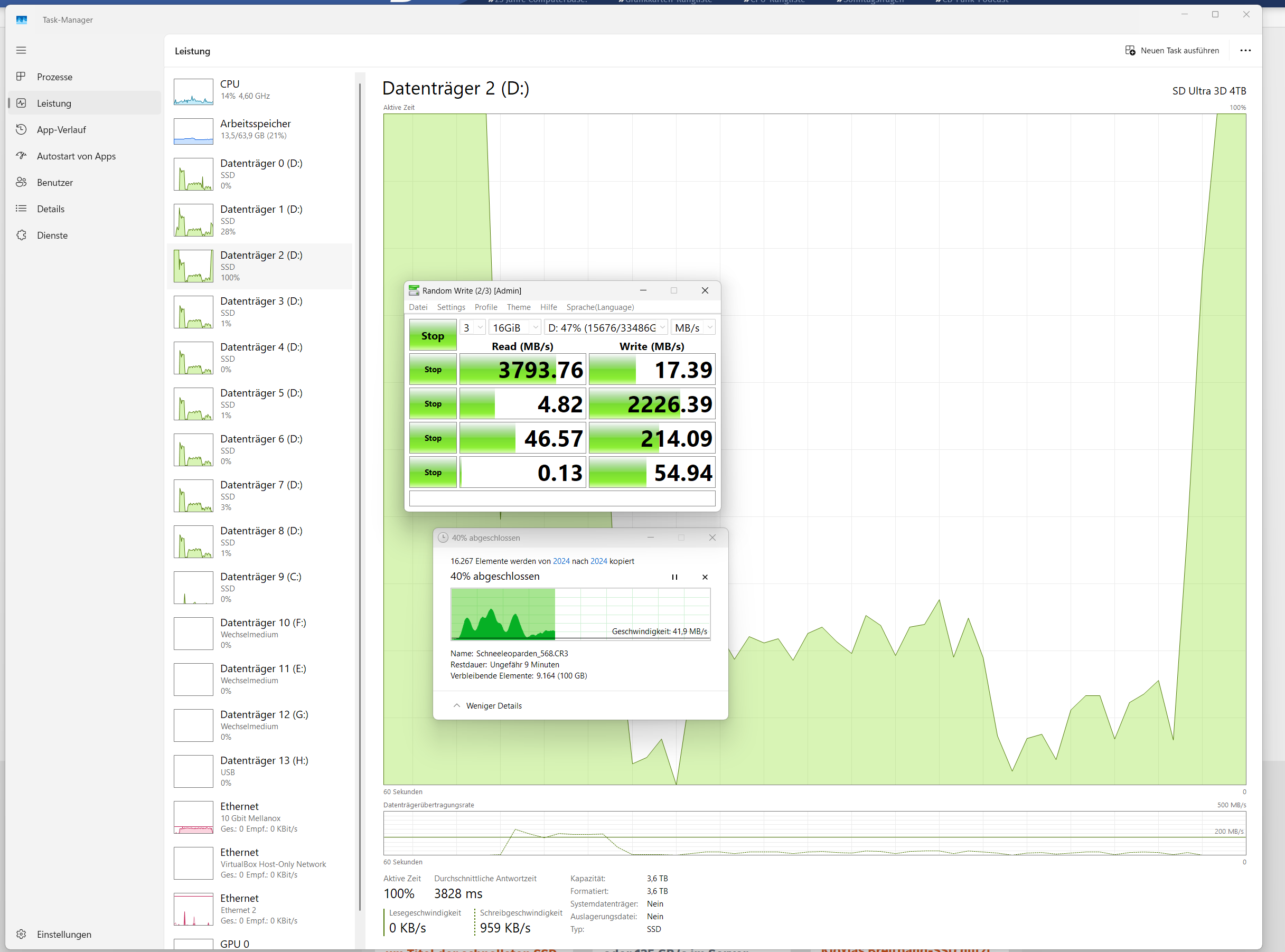This screenshot has width=1285, height=952.
Task: Open the MB/s unit dropdown
Action: 692,327
